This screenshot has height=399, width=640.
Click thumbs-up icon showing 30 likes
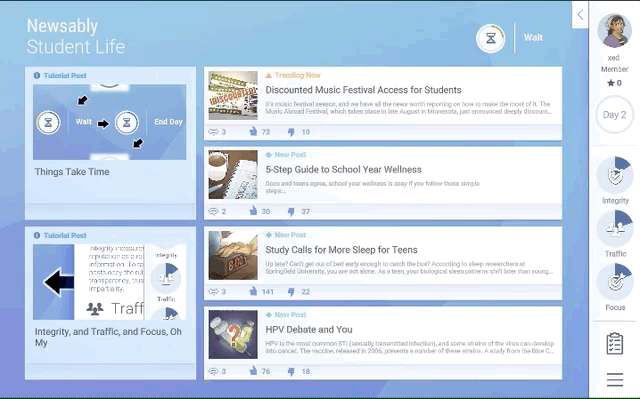pos(253,211)
